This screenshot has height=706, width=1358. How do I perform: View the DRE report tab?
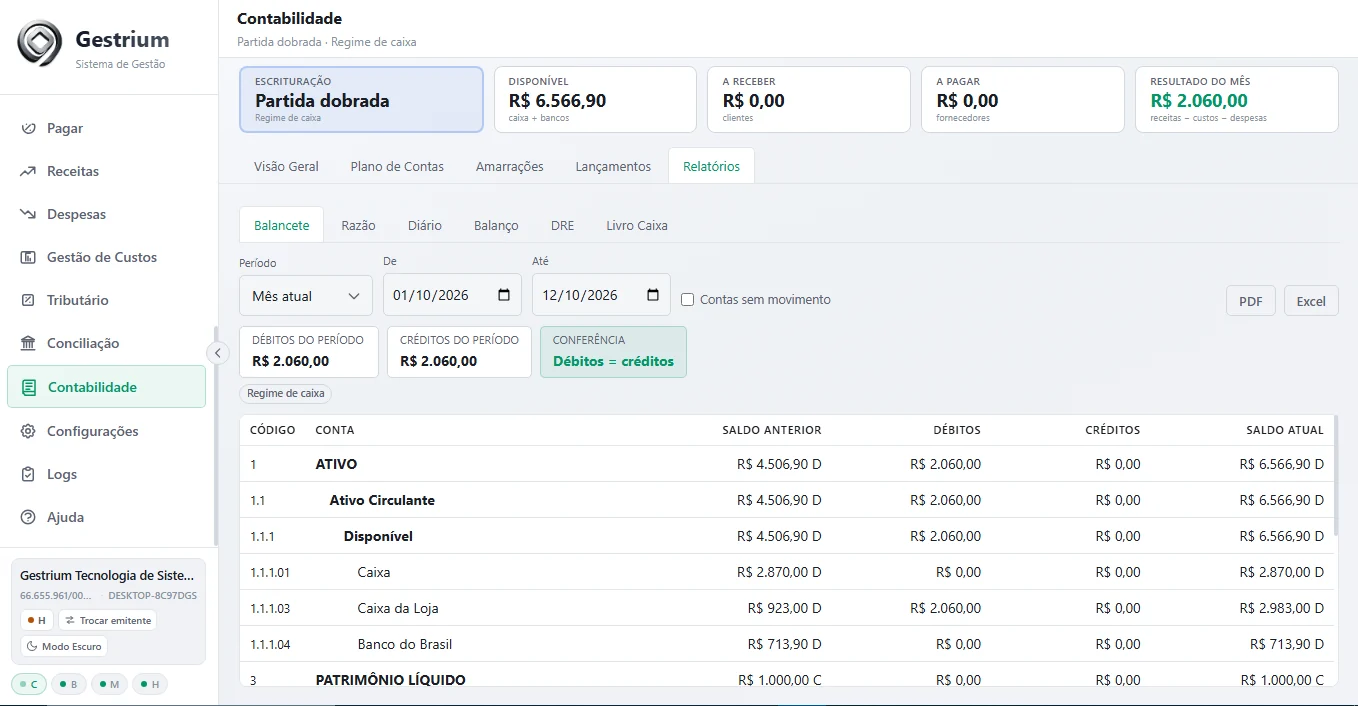coord(562,225)
